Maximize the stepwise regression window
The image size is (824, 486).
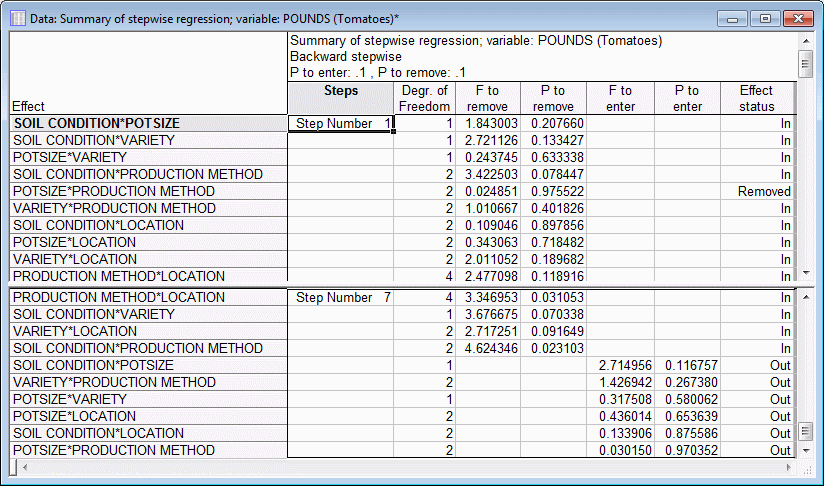tap(765, 19)
